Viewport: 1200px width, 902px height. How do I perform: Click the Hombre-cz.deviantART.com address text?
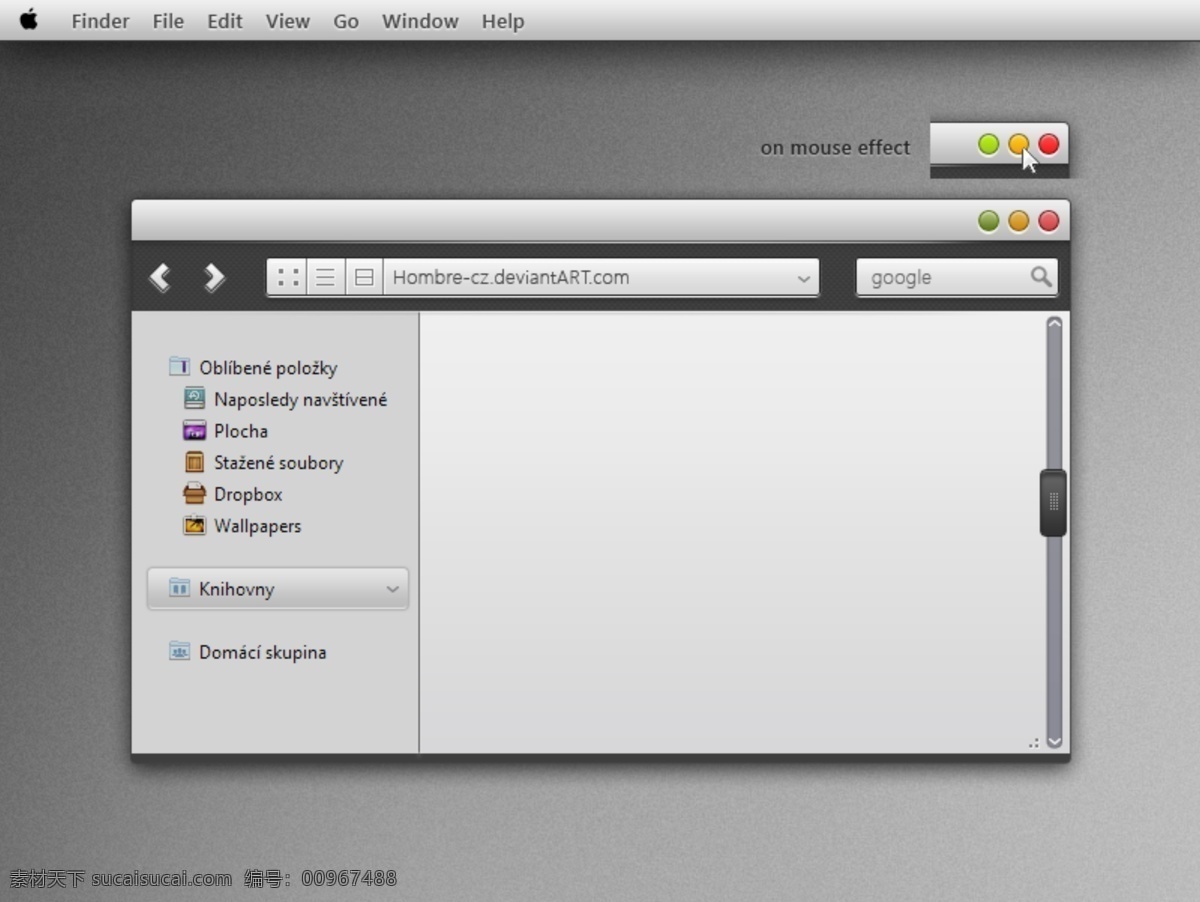[511, 278]
